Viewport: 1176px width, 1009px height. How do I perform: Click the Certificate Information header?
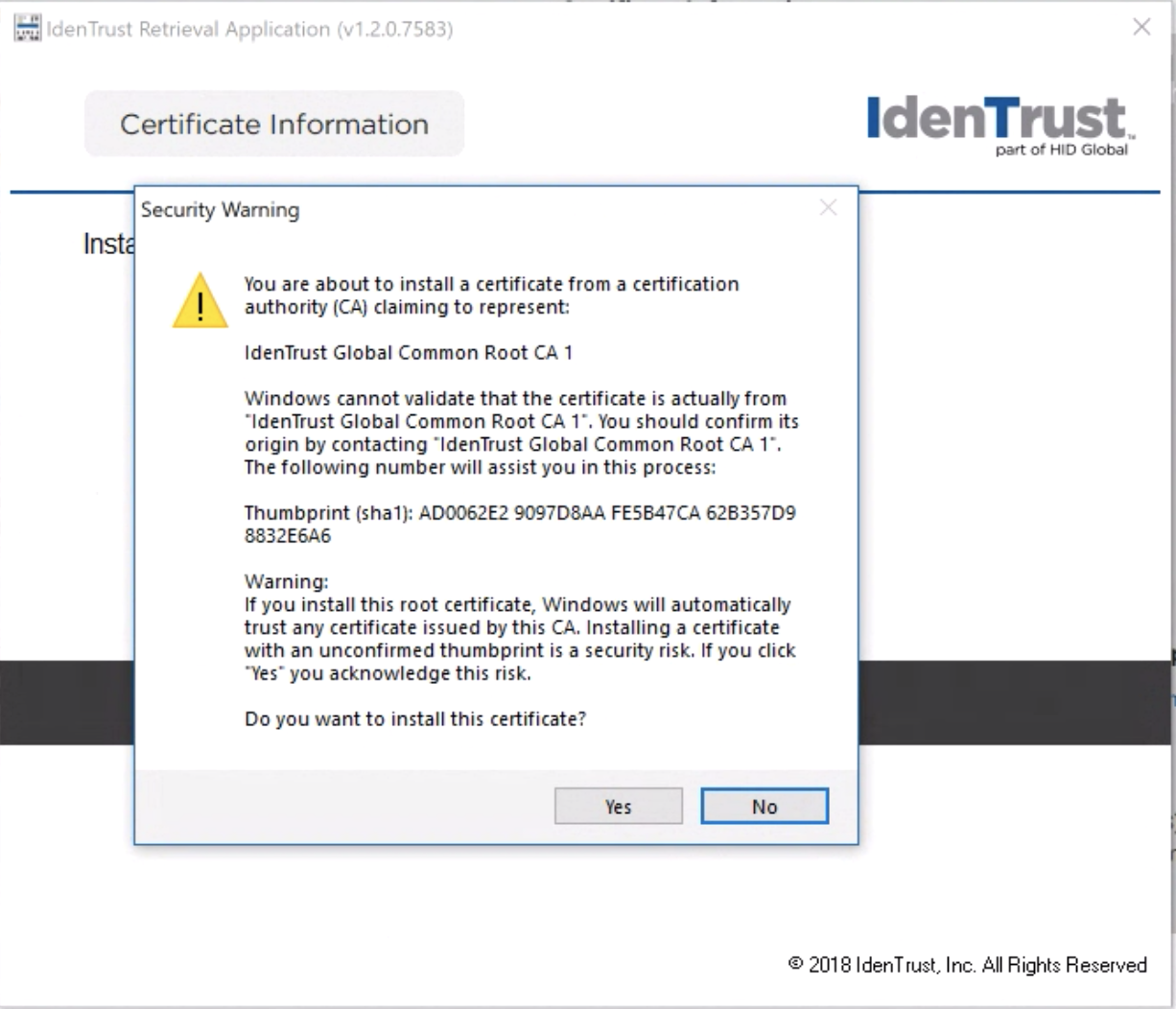(x=274, y=124)
